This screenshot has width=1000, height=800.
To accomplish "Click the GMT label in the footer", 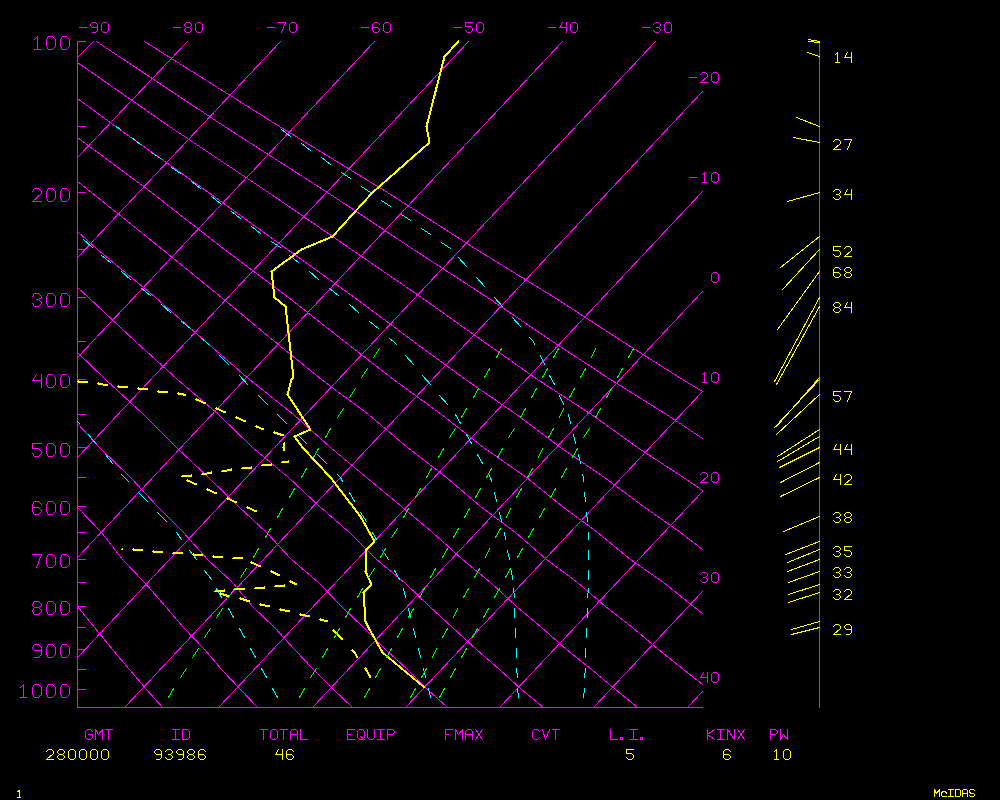I will tap(98, 735).
